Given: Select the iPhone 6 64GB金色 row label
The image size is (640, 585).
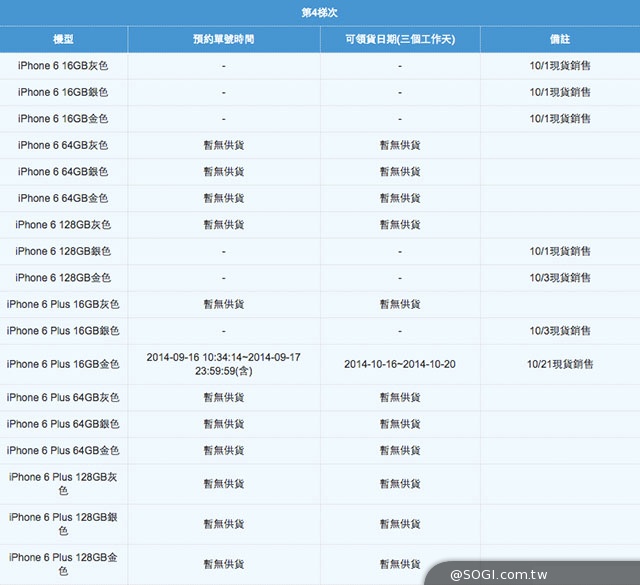Looking at the screenshot, I should [63, 198].
